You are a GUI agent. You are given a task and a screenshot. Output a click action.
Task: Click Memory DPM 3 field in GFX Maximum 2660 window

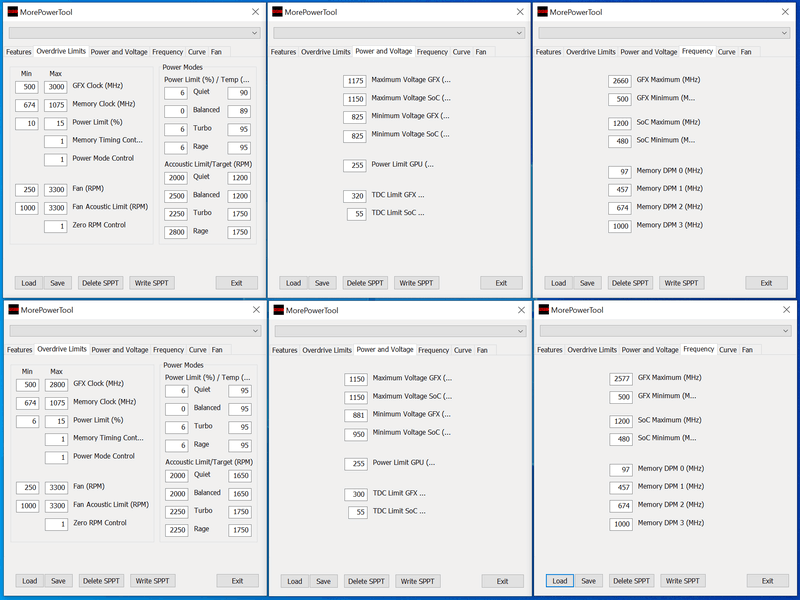point(620,226)
